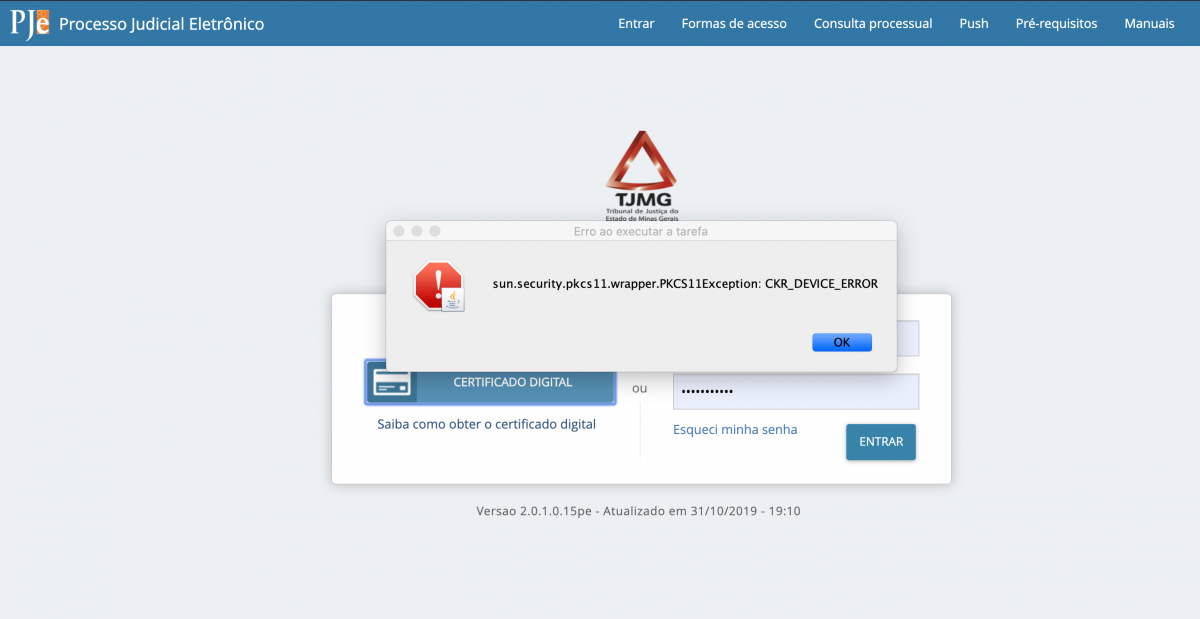Click the card icon on Certificado Digital
This screenshot has height=619, width=1200.
[391, 383]
